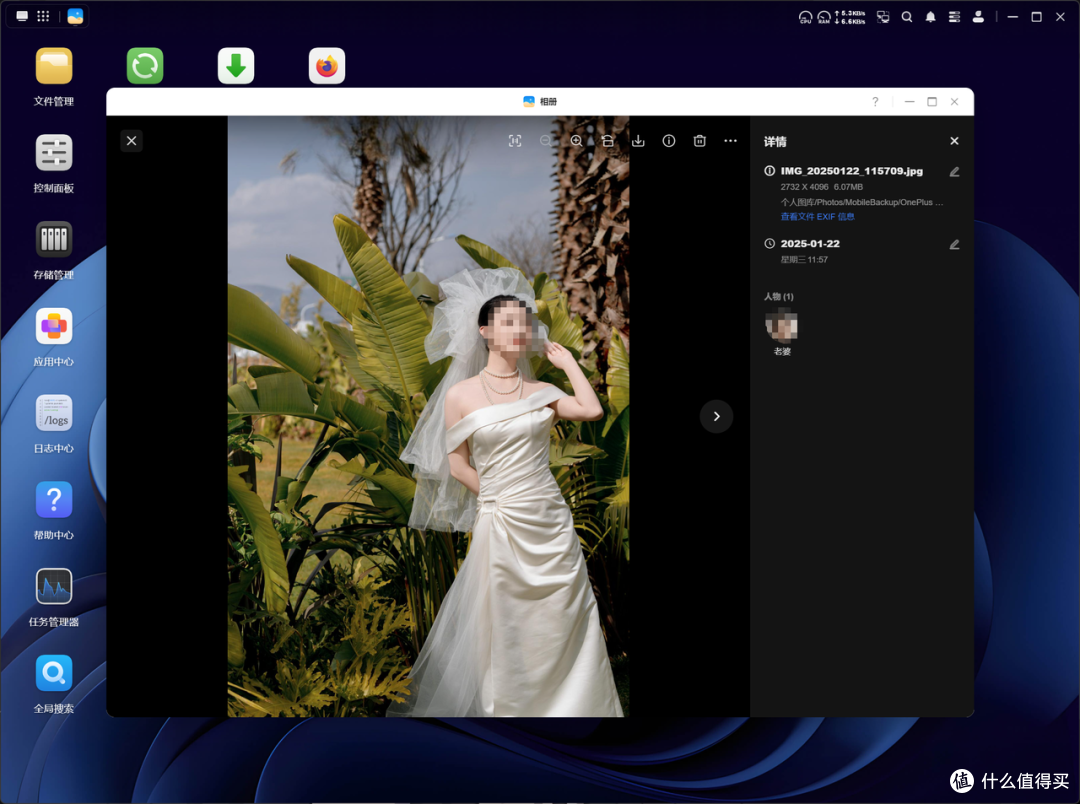The height and width of the screenshot is (804, 1080).
Task: Open the user account menu icon
Action: (x=978, y=17)
